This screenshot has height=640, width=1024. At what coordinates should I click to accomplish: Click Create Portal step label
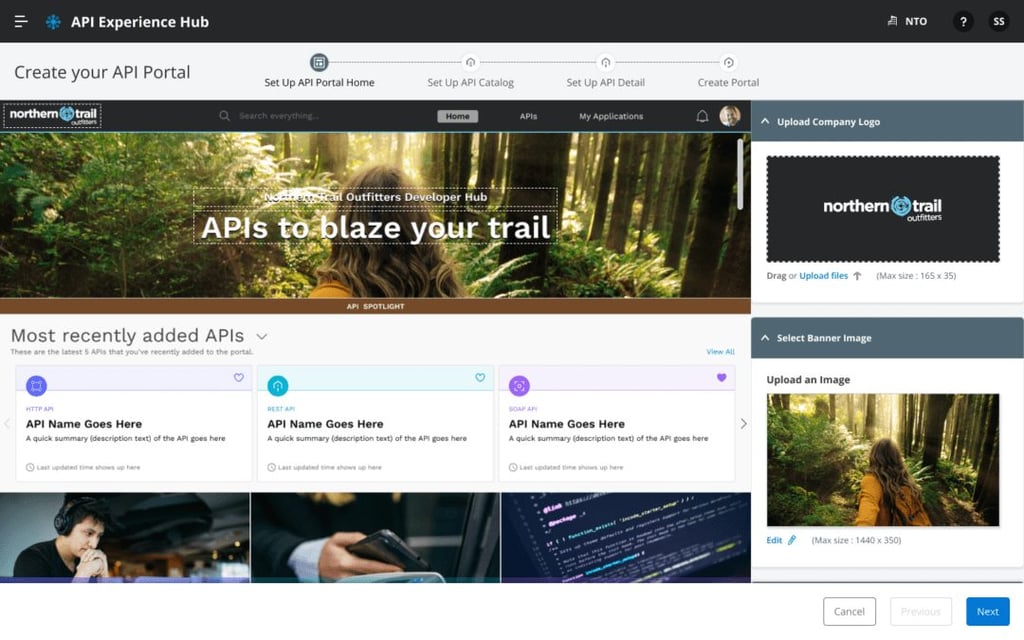[728, 82]
